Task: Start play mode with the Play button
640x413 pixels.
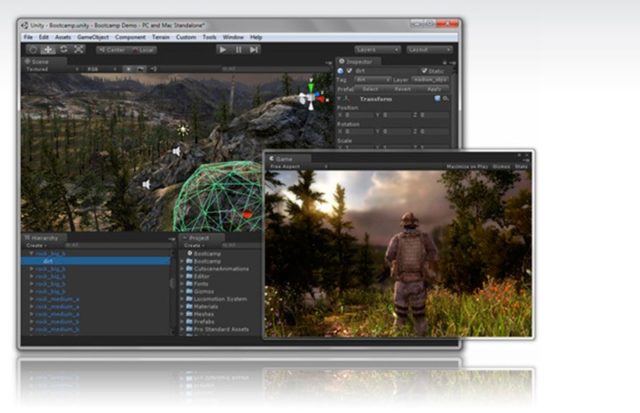Action: point(222,50)
